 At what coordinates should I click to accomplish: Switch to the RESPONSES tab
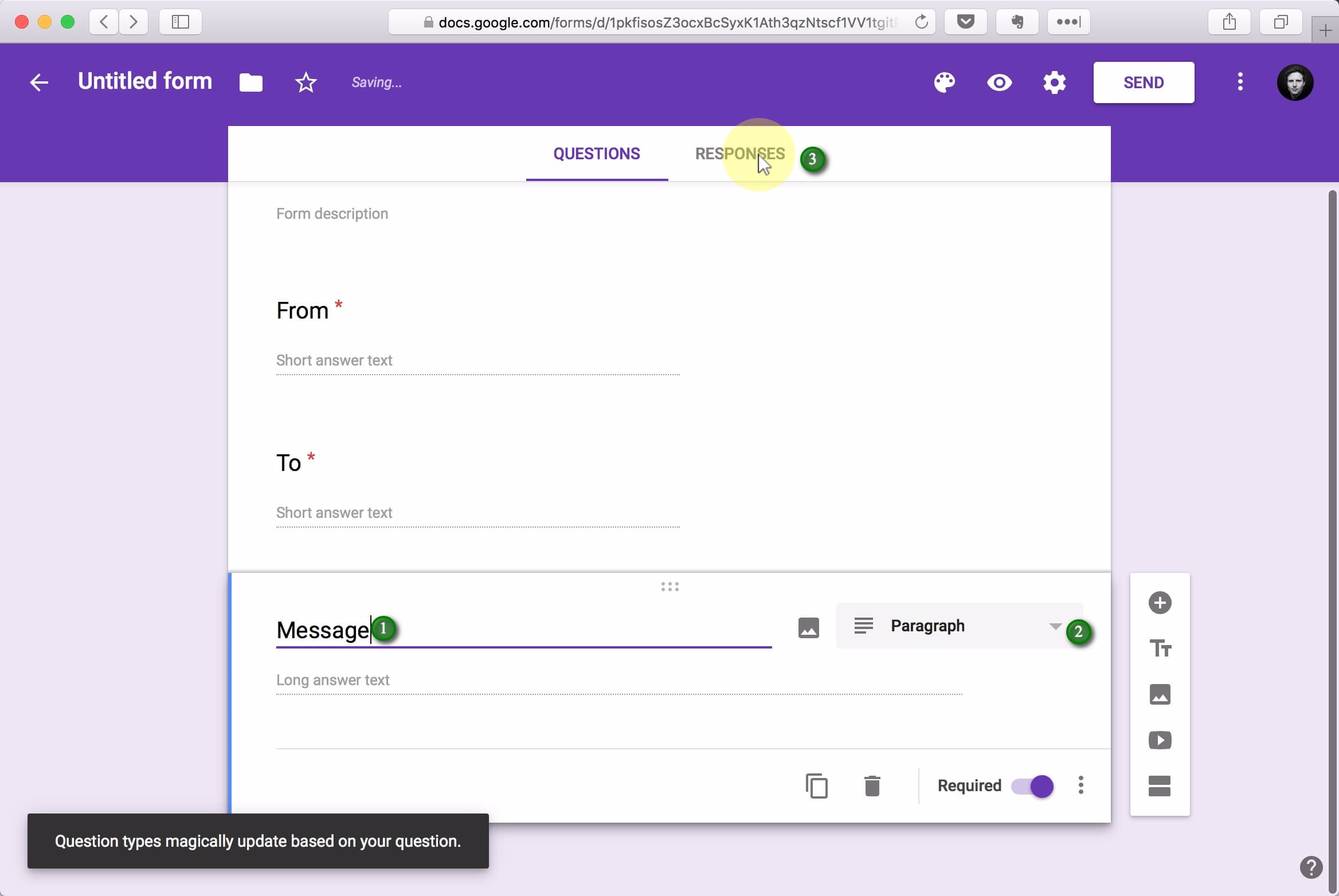point(740,154)
